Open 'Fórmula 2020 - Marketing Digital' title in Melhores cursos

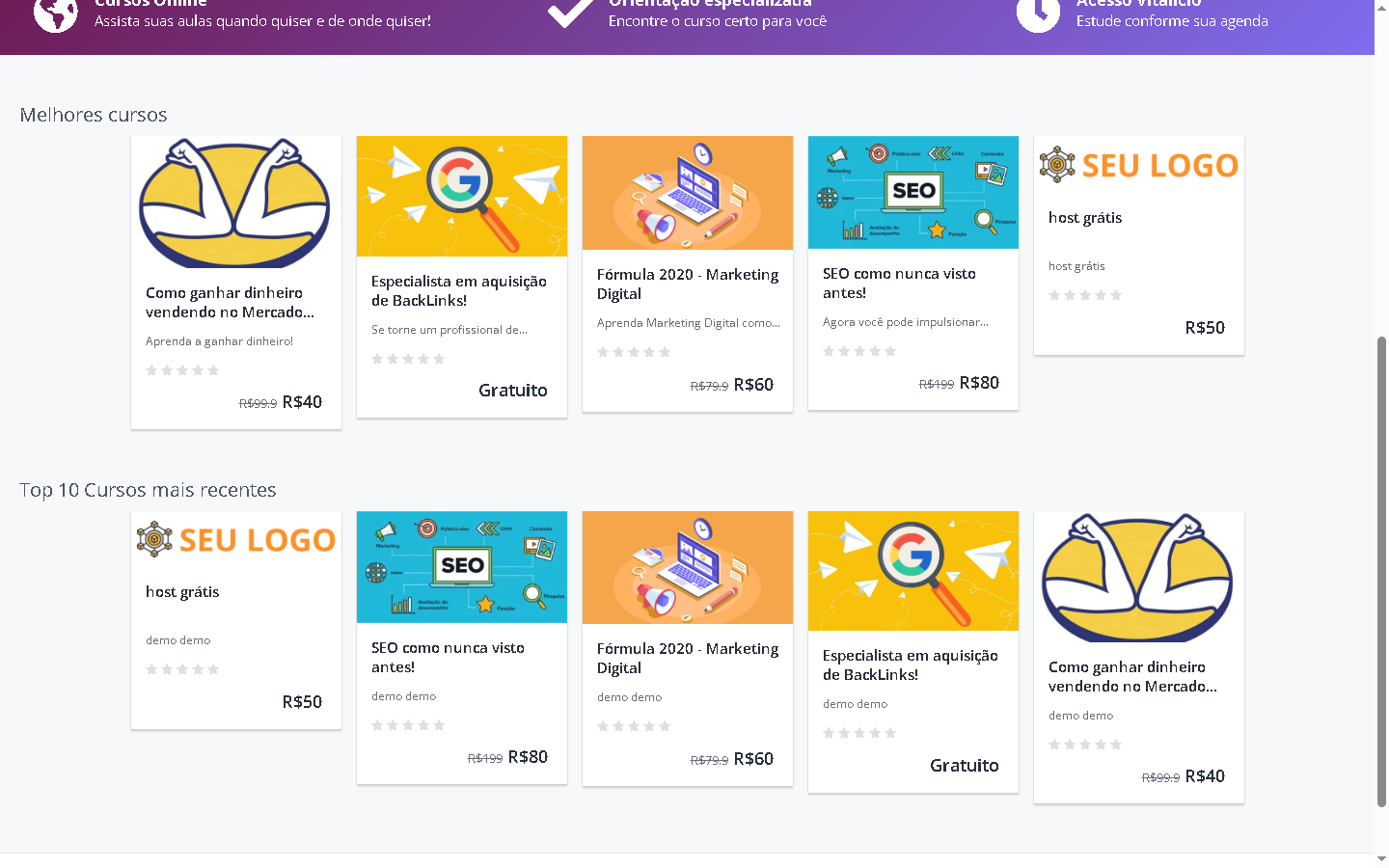tap(688, 284)
